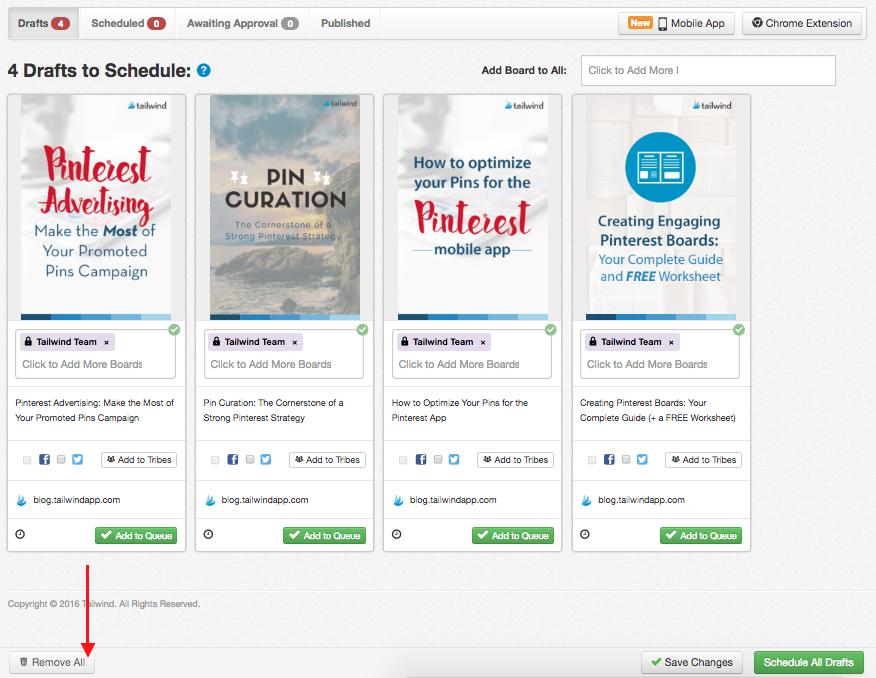Remove Tailwind Team board from Pin Curation card
876x678 pixels.
294,342
